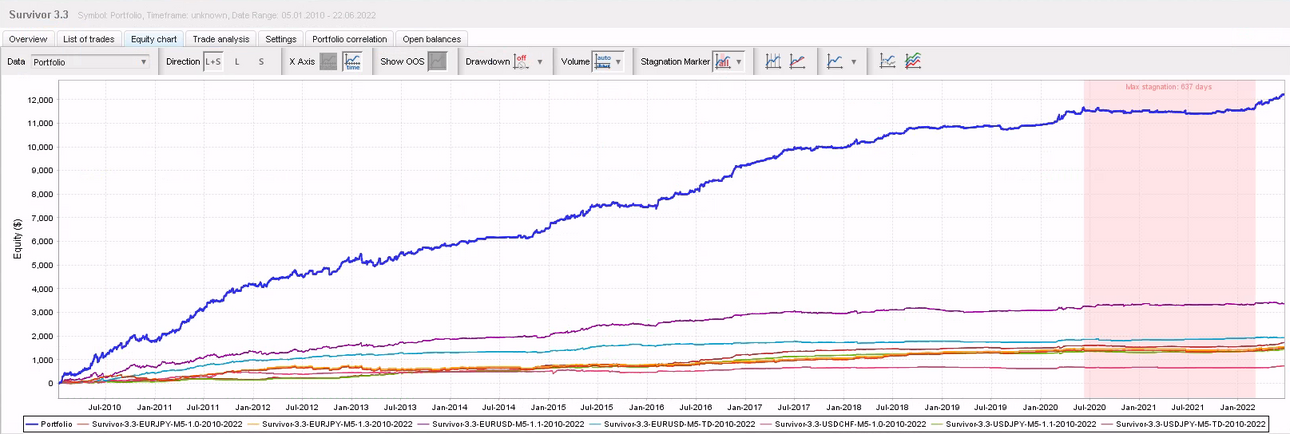Viewport: 1290px width, 434px height.
Task: Open the Portfolio correlation tab
Action: 350,39
